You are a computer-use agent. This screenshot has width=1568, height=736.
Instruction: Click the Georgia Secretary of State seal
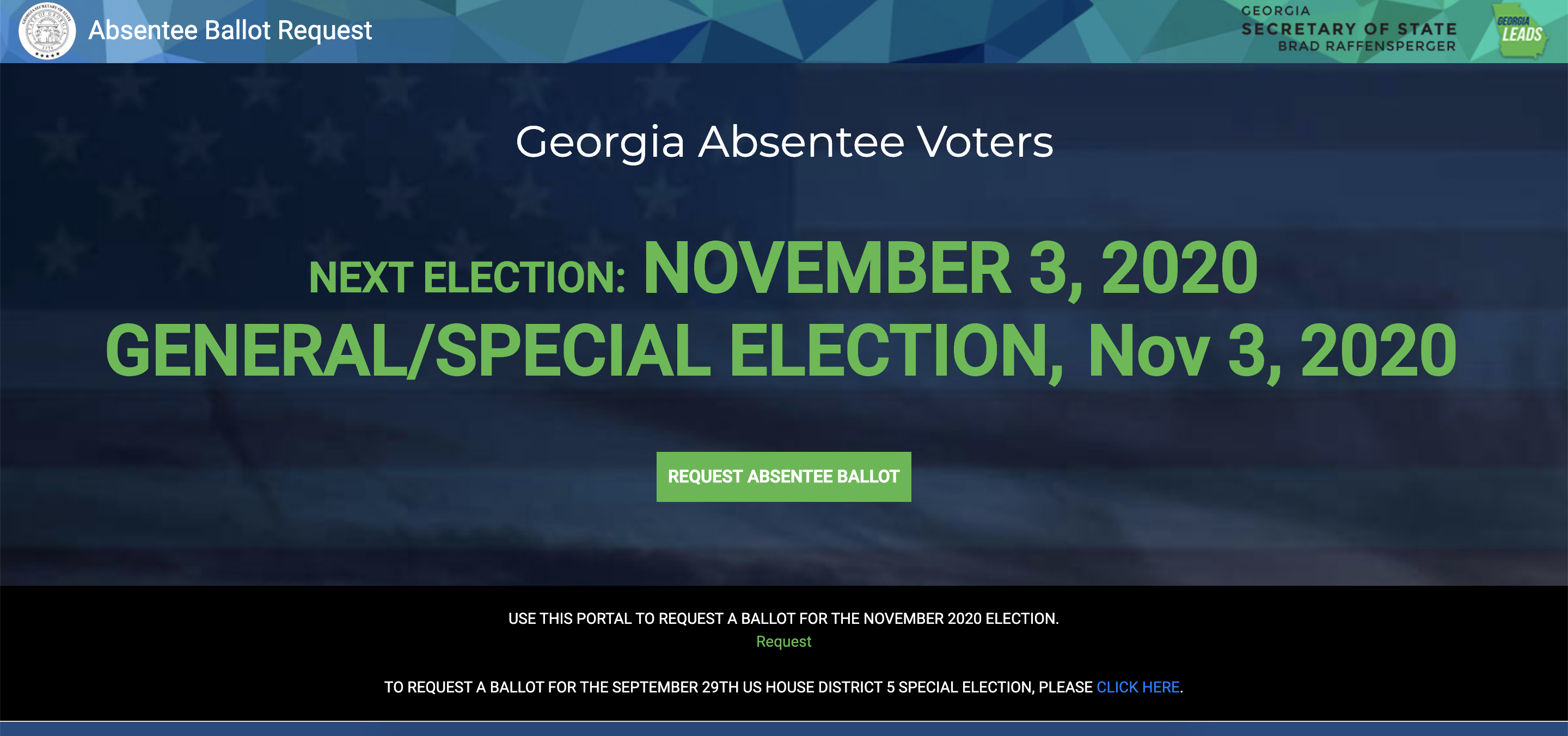[47, 30]
